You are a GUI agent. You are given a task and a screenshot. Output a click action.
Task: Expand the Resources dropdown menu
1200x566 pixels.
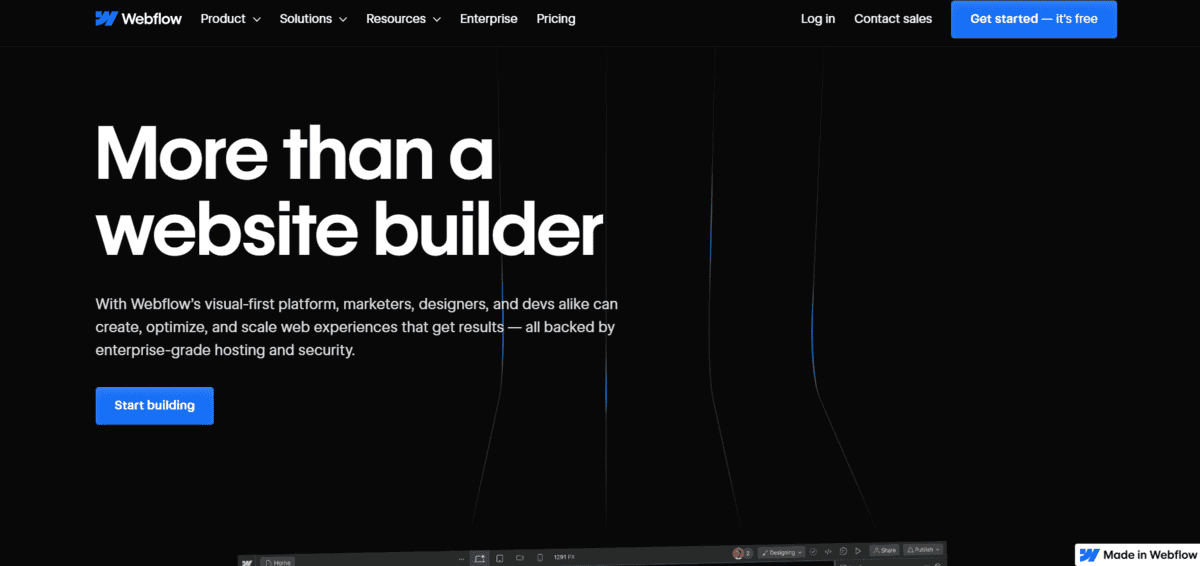[403, 19]
